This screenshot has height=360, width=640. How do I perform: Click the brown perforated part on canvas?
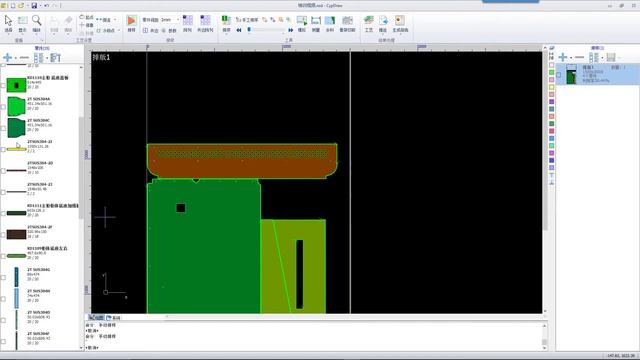pyautogui.click(x=242, y=161)
